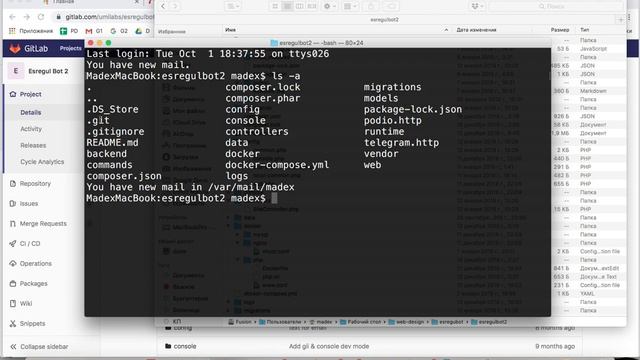Viewport: 640px width, 360px height.
Task: Click README.md in the terminal output
Action: point(112,143)
